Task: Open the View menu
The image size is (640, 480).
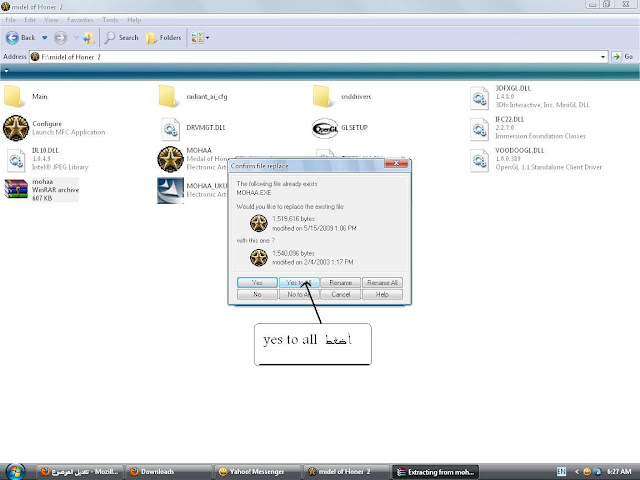Action: [x=51, y=20]
